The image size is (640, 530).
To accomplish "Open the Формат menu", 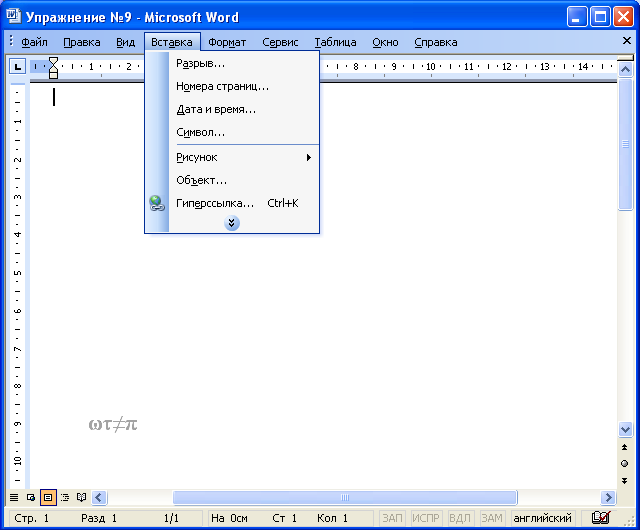I will click(x=227, y=42).
